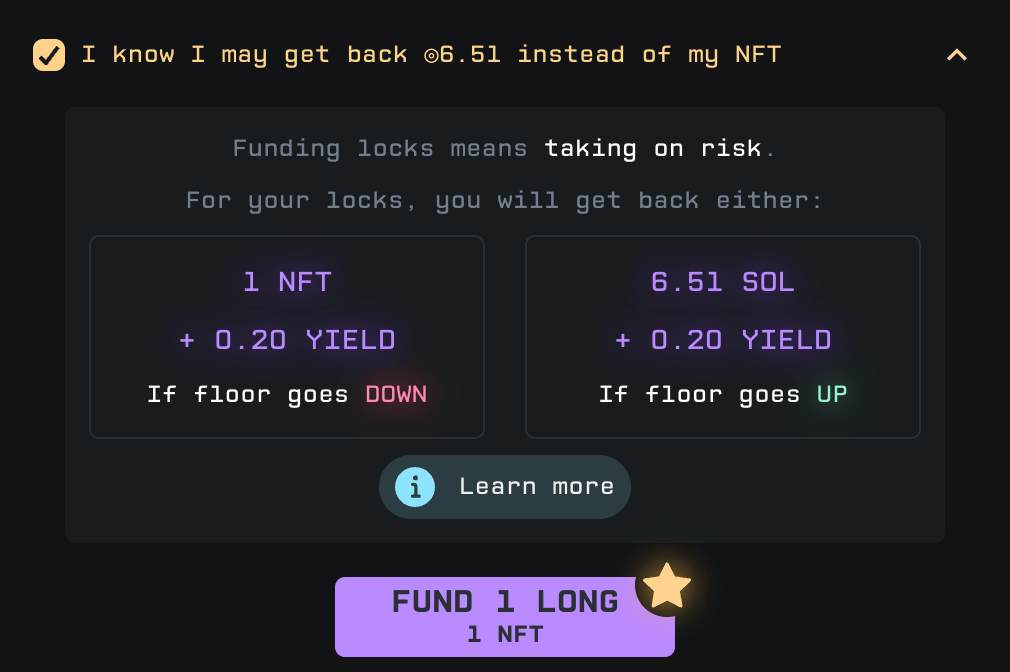This screenshot has width=1010, height=672.
Task: Click the FUND 1 LONG button
Action: point(504,617)
